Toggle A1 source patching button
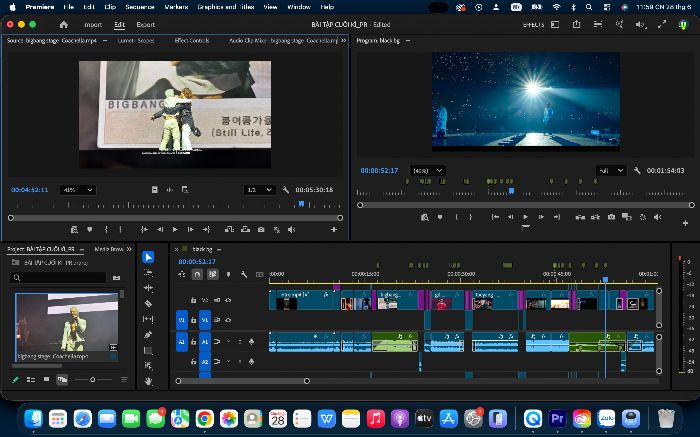Viewport: 700px width, 437px height. coord(182,342)
